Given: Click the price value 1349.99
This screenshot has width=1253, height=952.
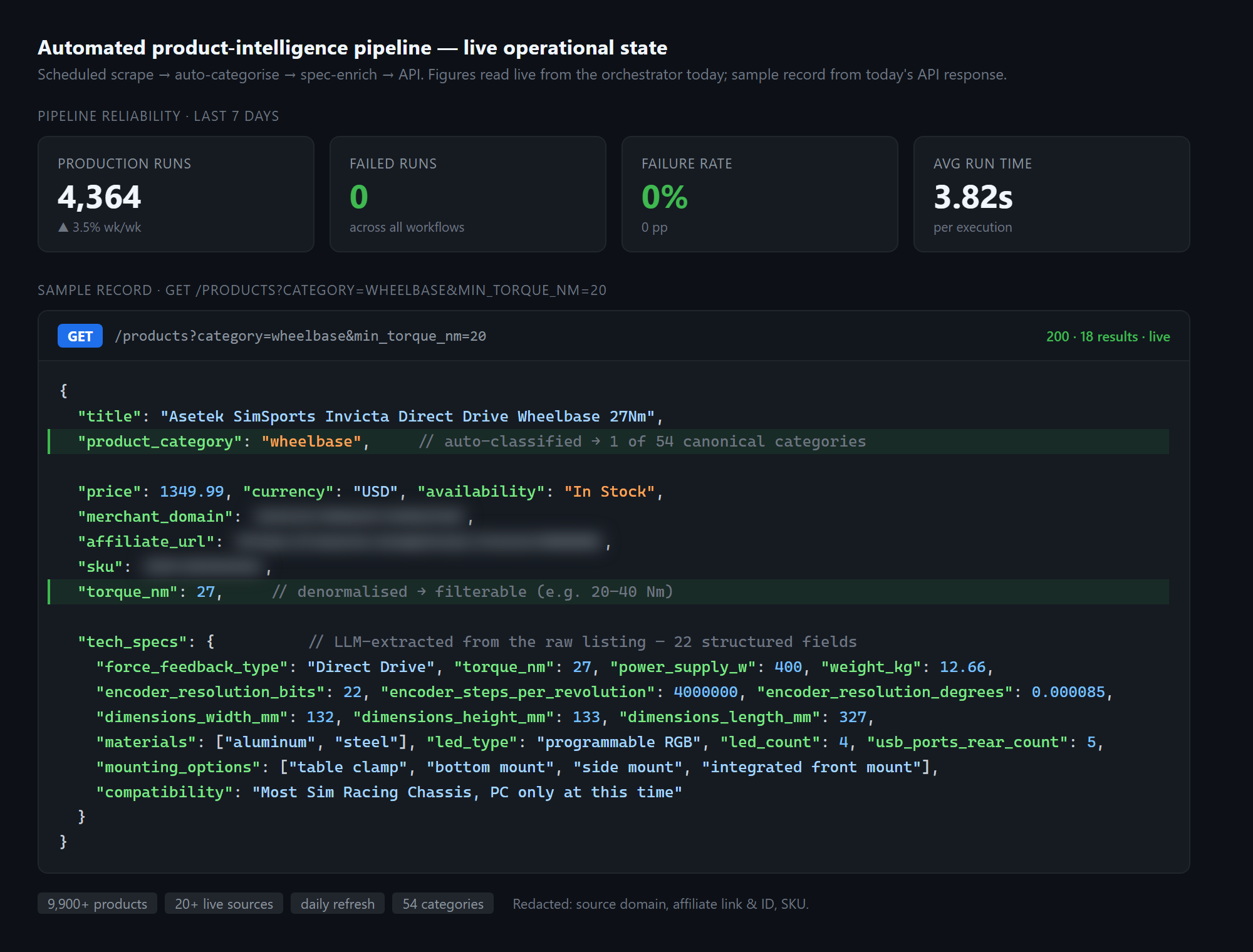Looking at the screenshot, I should point(192,492).
